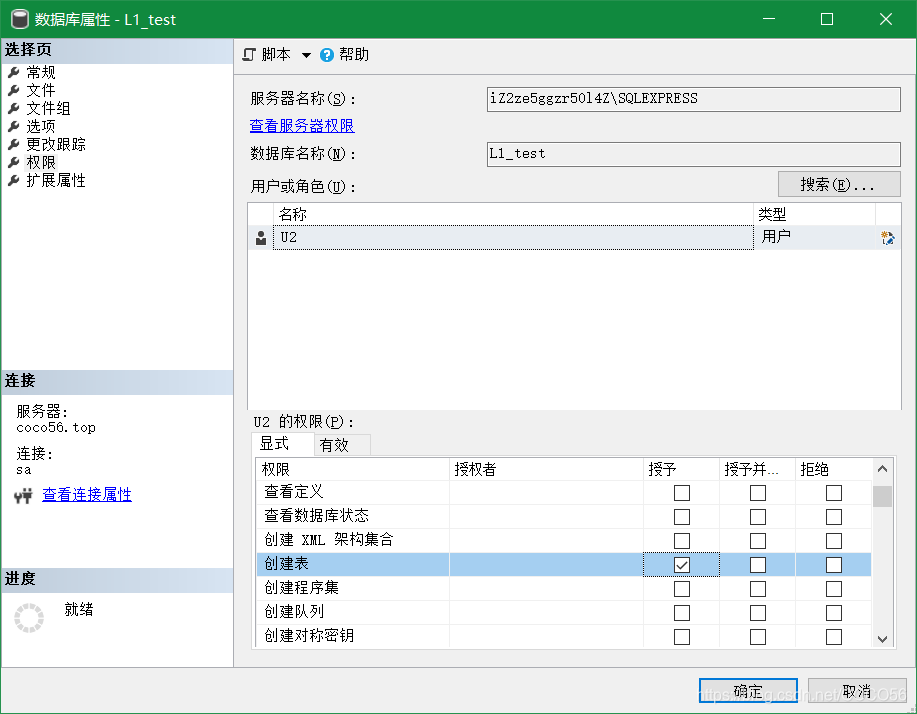Check 拒绝 for 创建队列
Image resolution: width=917 pixels, height=714 pixels.
(x=834, y=613)
